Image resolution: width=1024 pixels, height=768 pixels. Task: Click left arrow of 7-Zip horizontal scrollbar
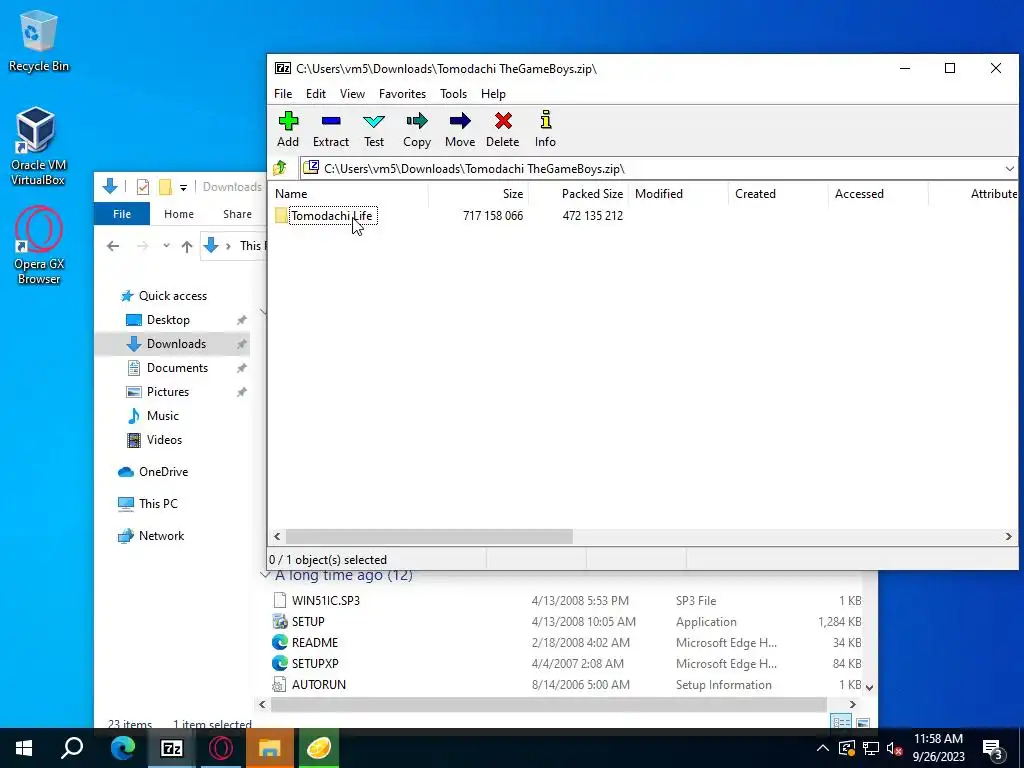click(277, 536)
